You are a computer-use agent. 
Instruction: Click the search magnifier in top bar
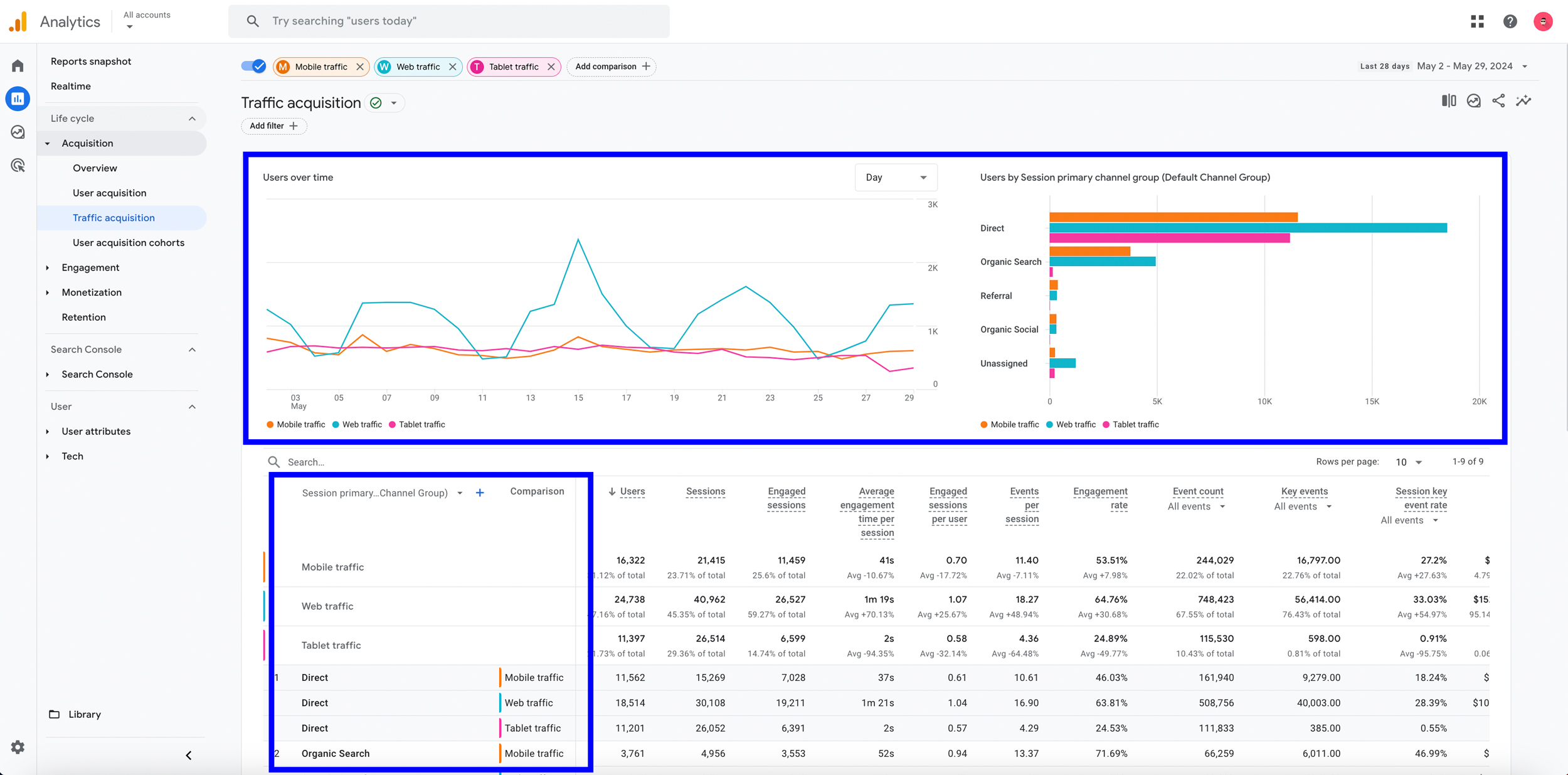click(253, 21)
